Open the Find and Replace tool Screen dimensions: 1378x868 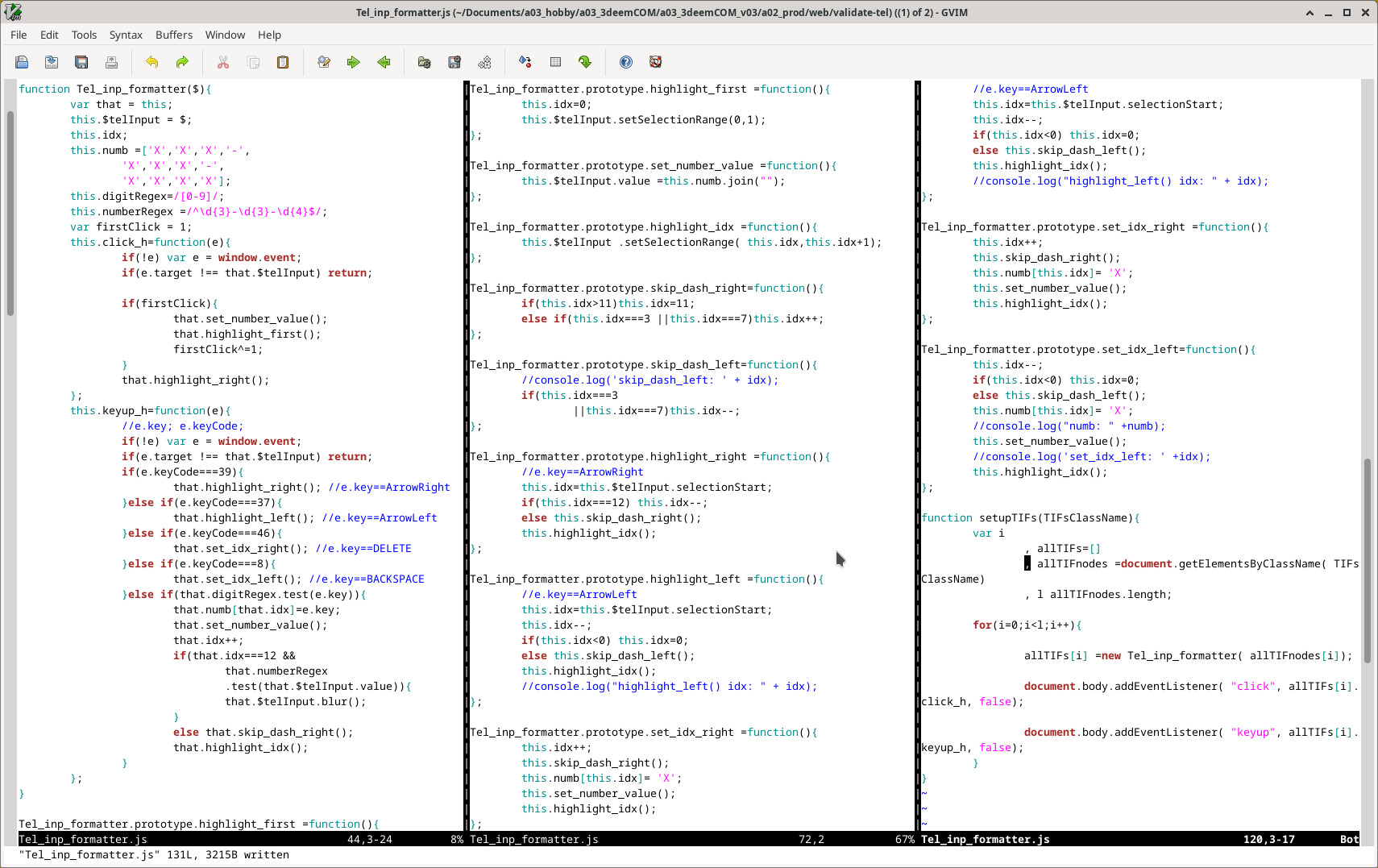[324, 62]
